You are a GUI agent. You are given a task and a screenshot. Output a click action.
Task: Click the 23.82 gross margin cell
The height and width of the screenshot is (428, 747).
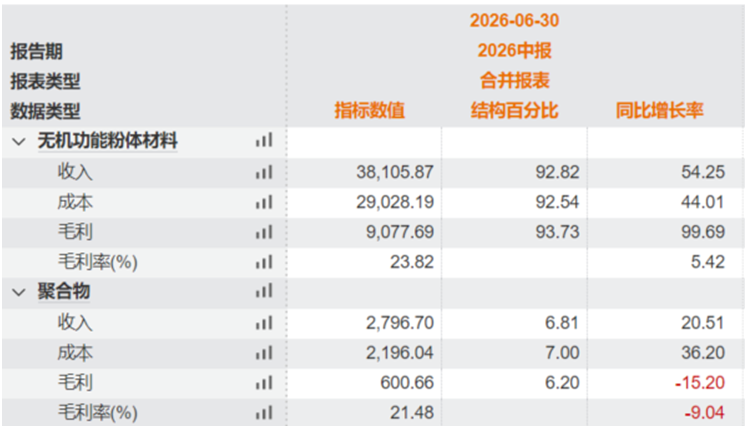[364, 262]
